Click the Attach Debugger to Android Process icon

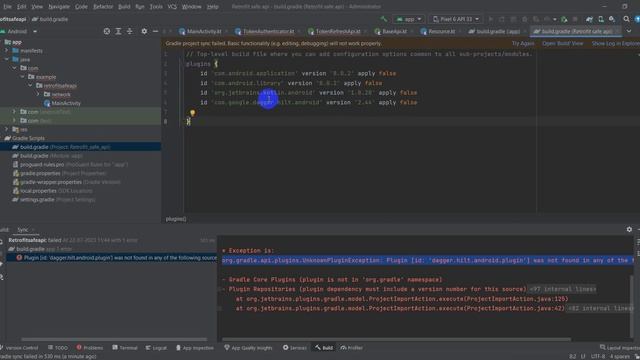coord(564,19)
